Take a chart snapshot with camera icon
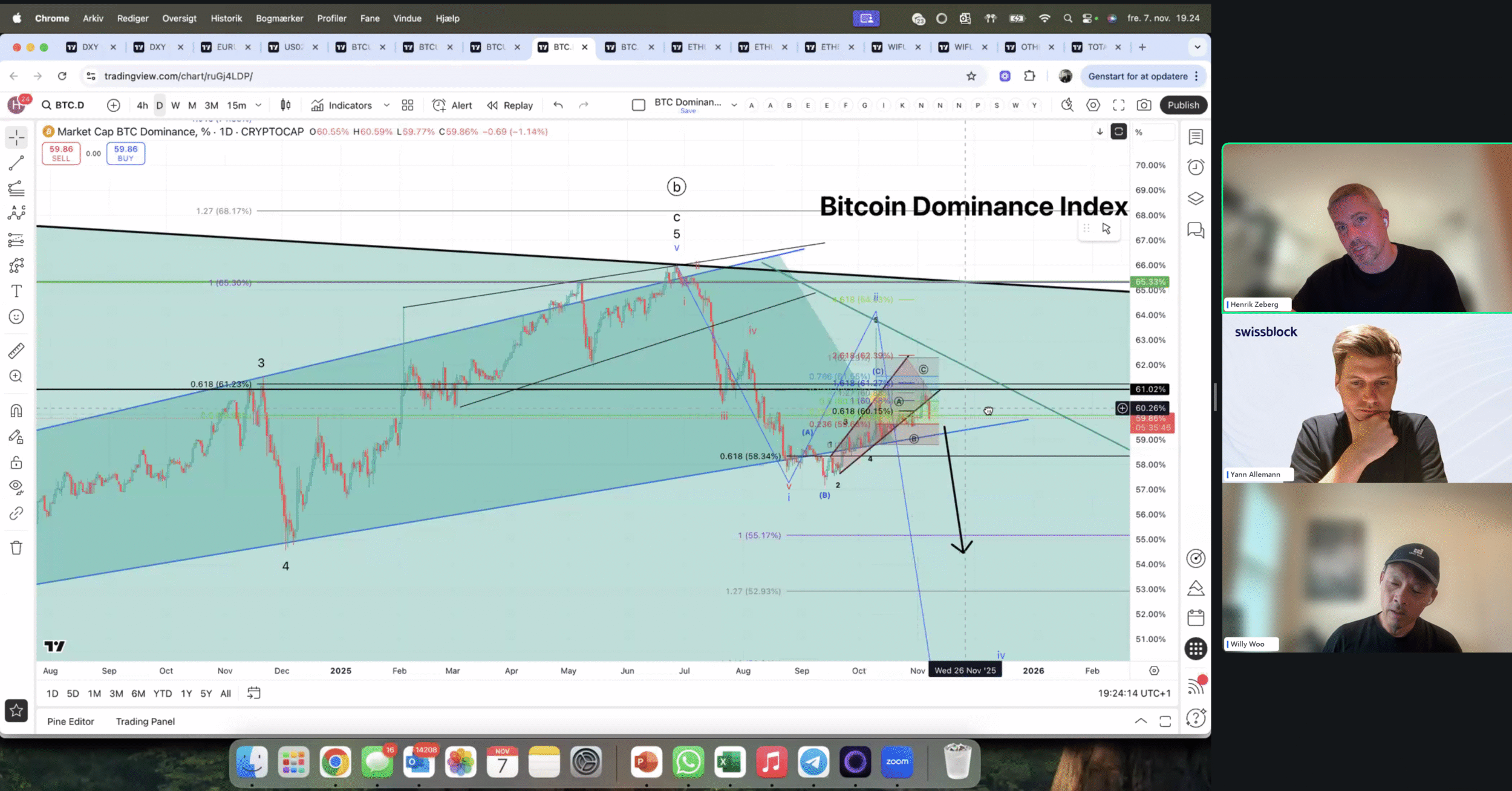Screen dimensions: 1512x791 click(1144, 105)
